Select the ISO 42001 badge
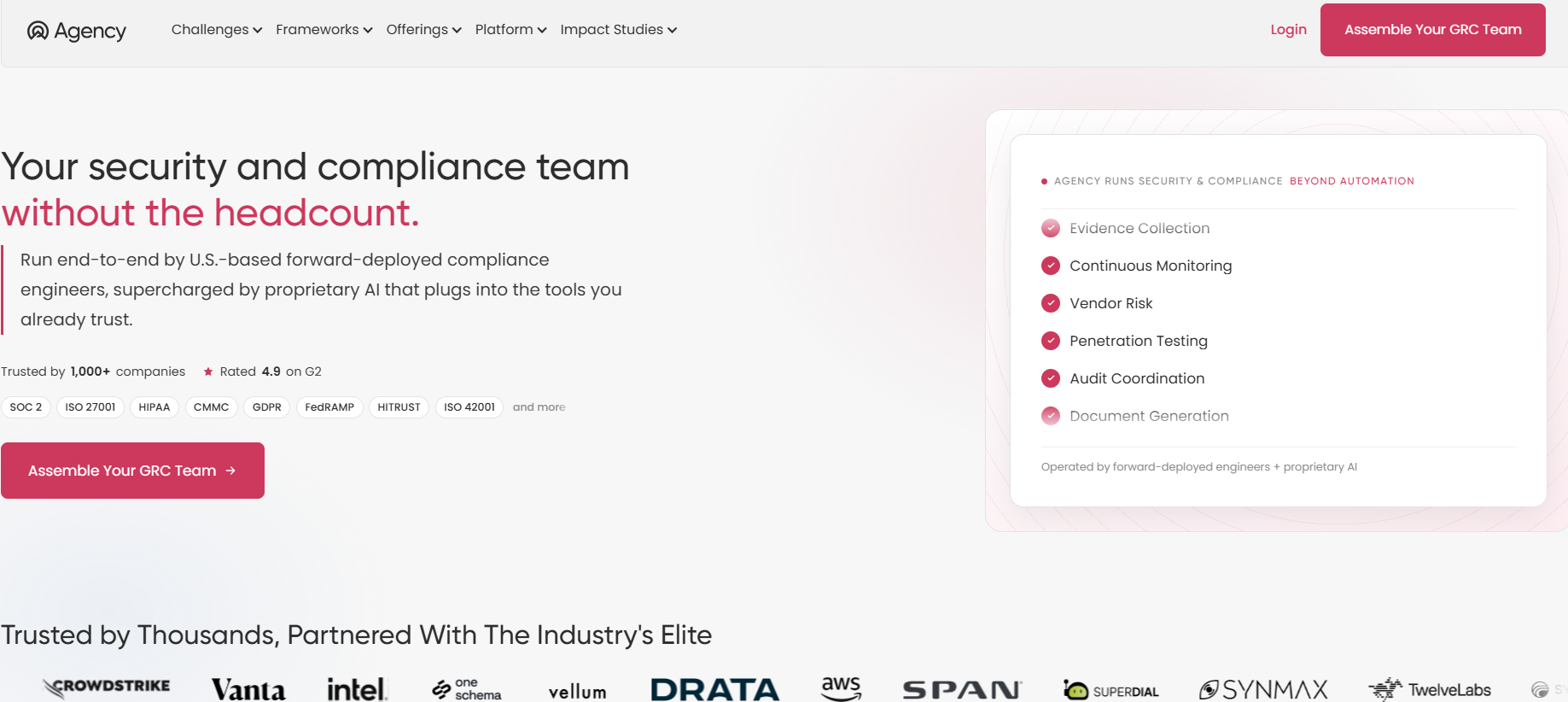This screenshot has height=702, width=1568. coord(469,407)
